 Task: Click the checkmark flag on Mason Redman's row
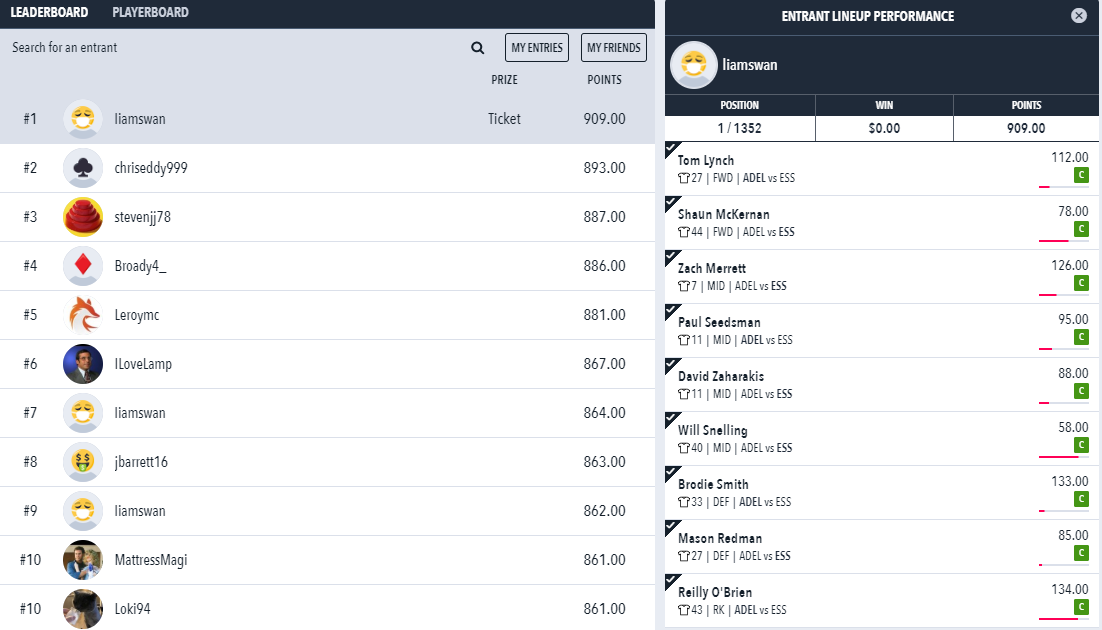(x=672, y=527)
